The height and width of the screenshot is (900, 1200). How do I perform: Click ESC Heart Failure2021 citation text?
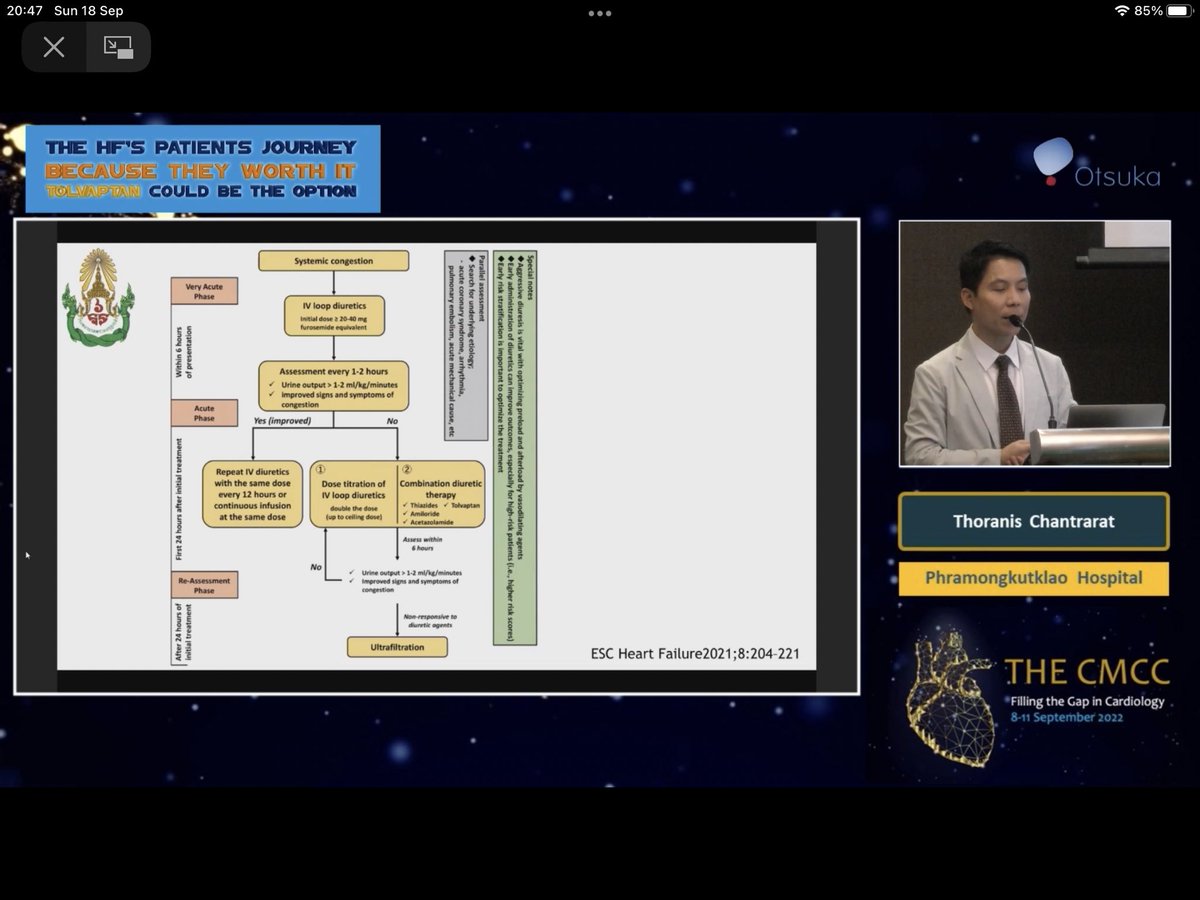695,654
